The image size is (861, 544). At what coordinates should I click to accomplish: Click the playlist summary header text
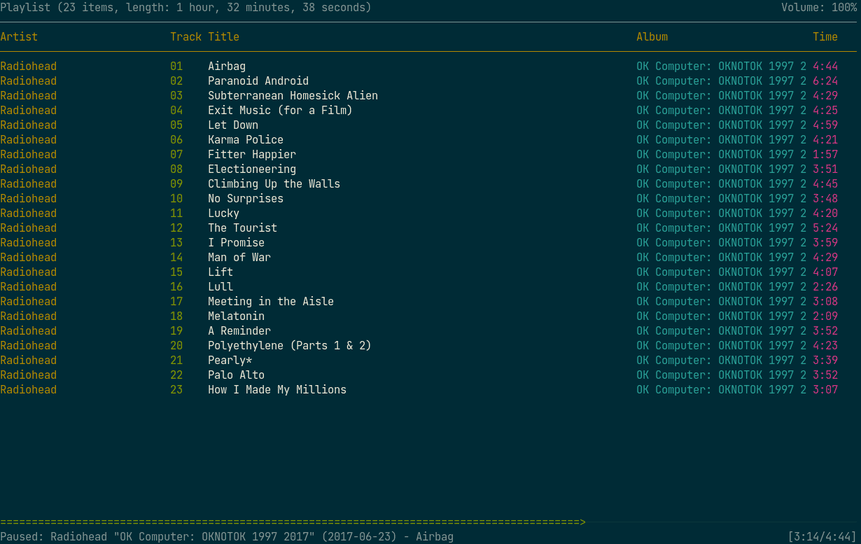click(x=186, y=8)
